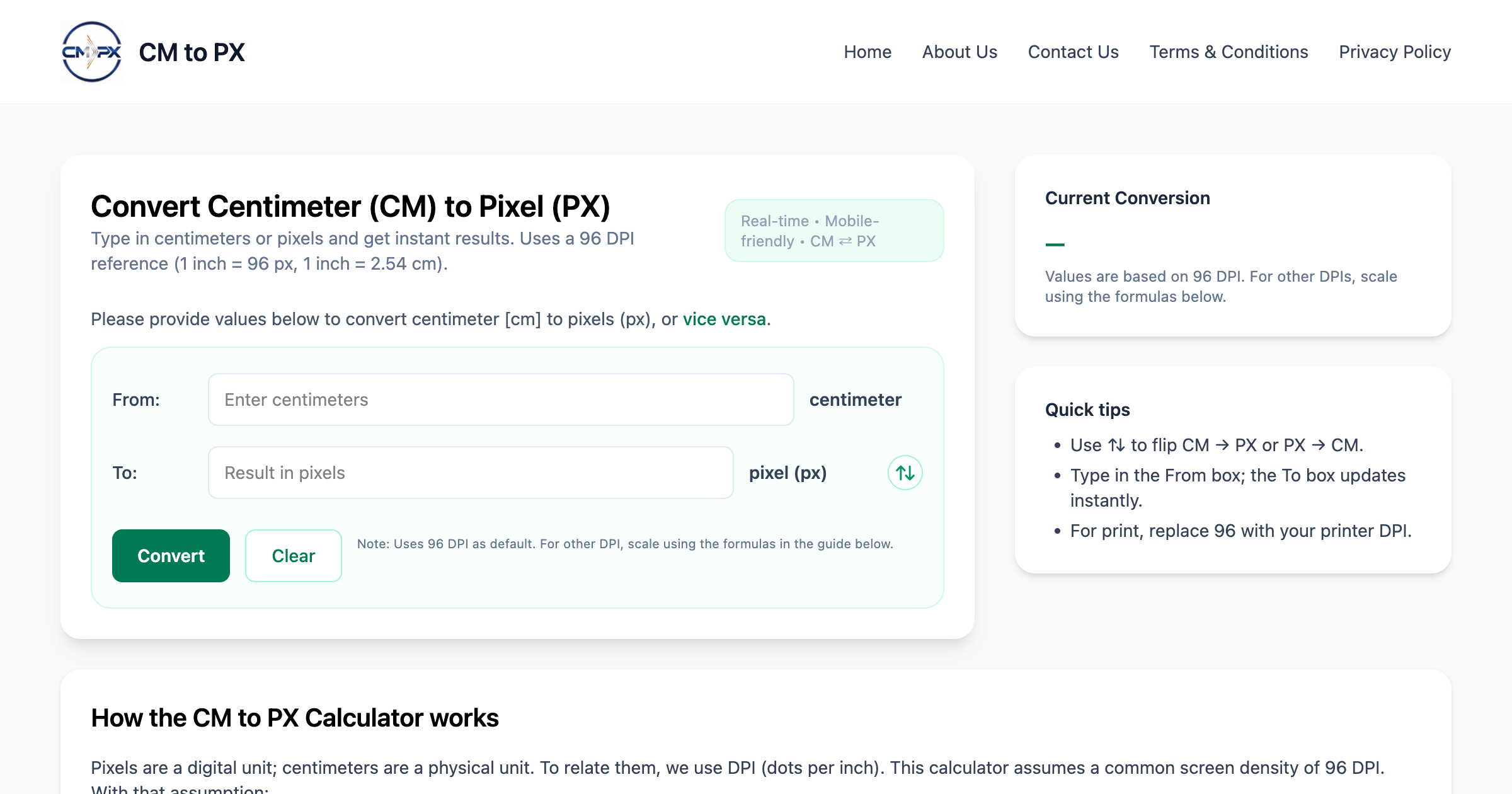
Task: Click the "Convert Centimeter (CM) to Pixel (PX)" heading
Action: coord(350,206)
